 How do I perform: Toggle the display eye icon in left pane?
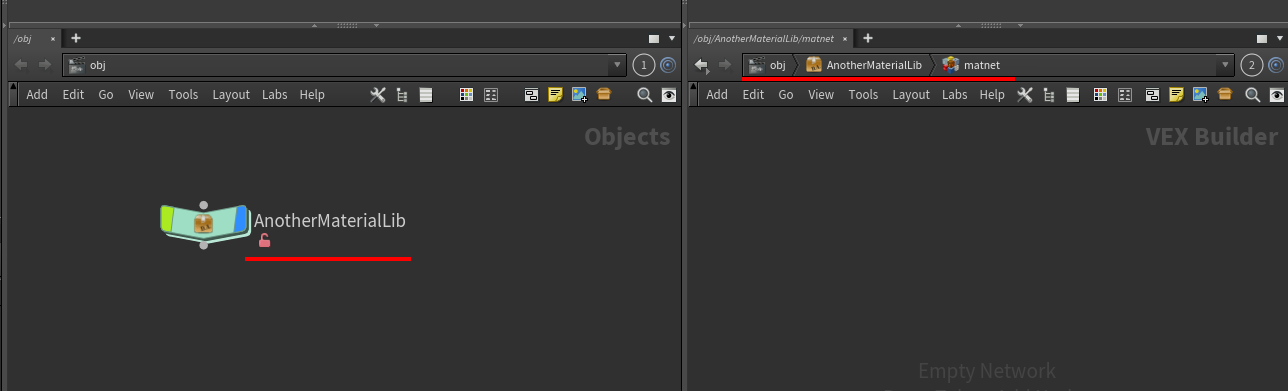point(669,95)
